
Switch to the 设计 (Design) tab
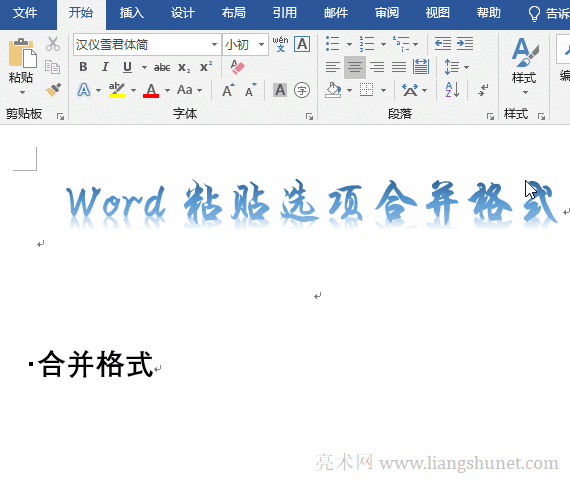(x=183, y=13)
